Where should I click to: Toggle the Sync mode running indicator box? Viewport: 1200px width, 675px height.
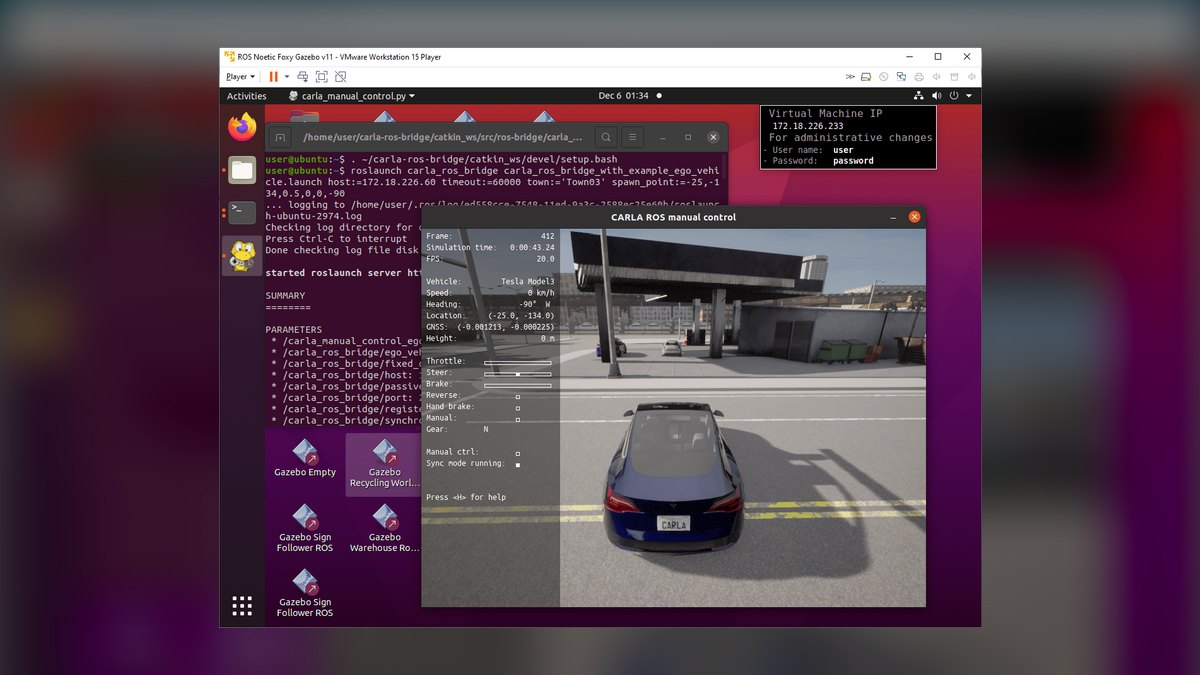(517, 464)
